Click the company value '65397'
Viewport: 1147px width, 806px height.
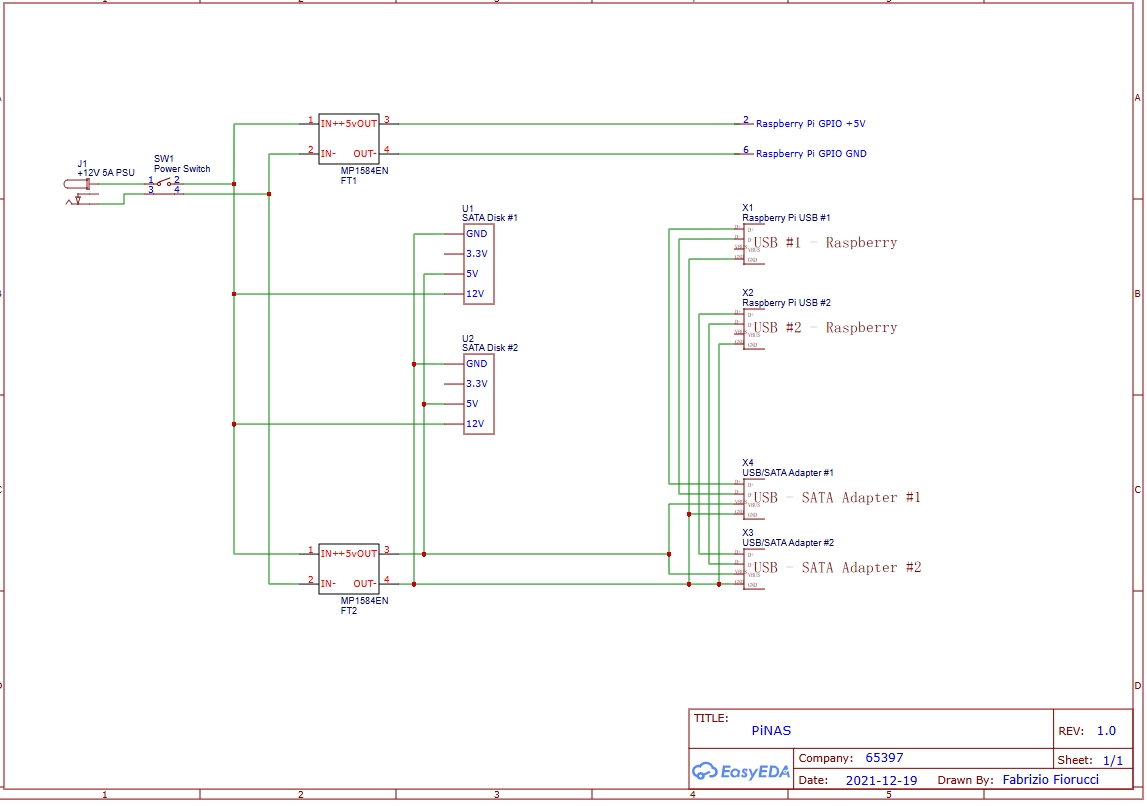click(884, 758)
